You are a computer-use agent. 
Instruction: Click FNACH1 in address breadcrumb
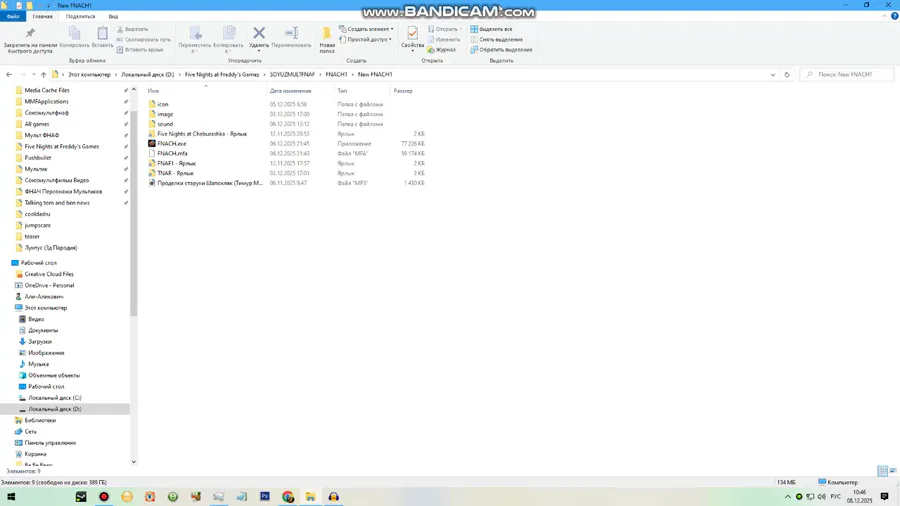(336, 75)
